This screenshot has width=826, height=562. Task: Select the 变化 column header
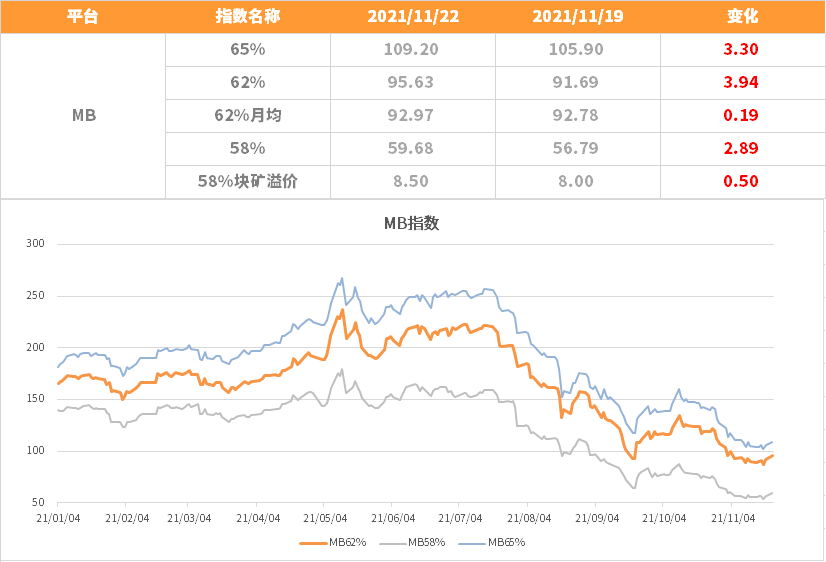point(742,17)
